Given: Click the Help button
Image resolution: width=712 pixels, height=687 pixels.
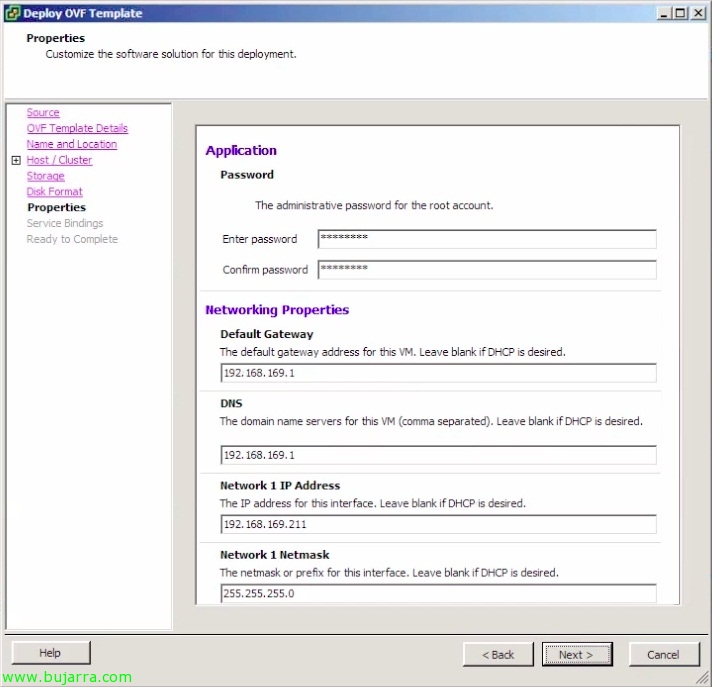Looking at the screenshot, I should [x=51, y=653].
